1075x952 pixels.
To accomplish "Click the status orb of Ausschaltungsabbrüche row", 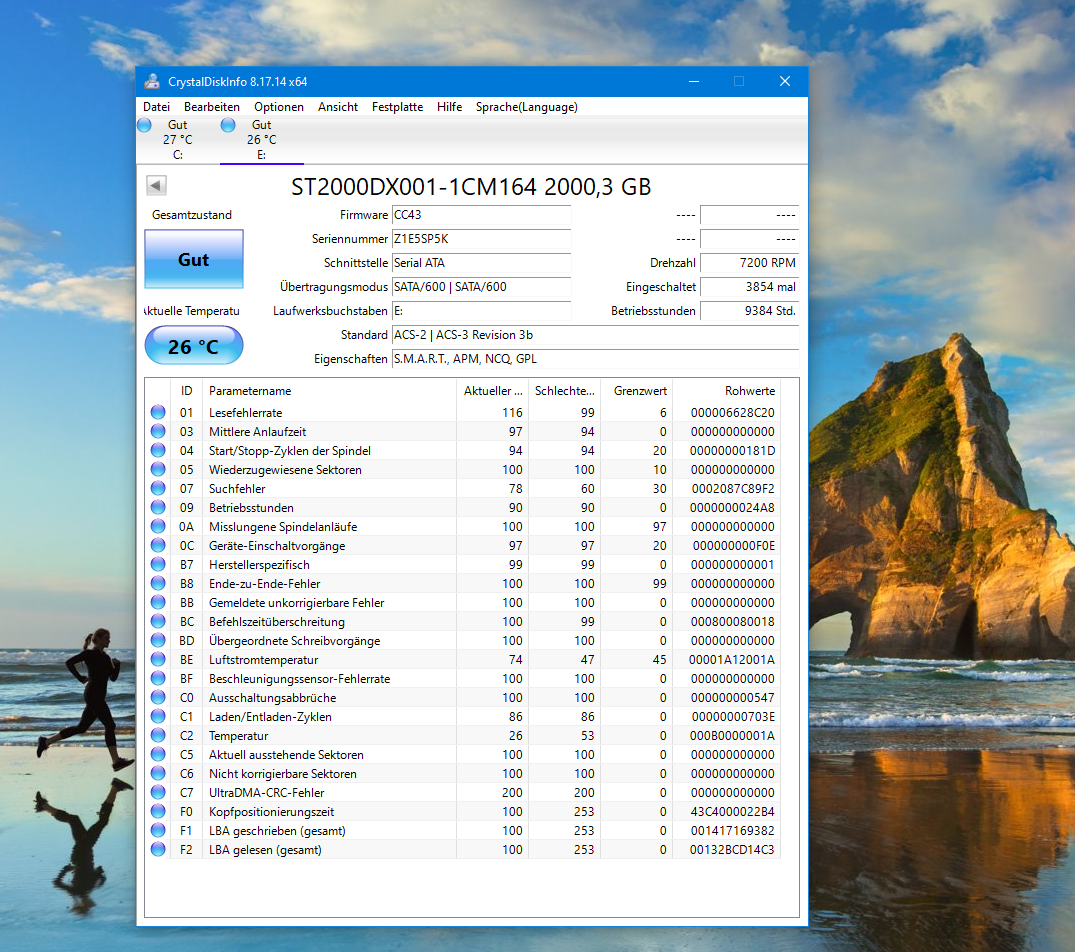I will coord(158,697).
